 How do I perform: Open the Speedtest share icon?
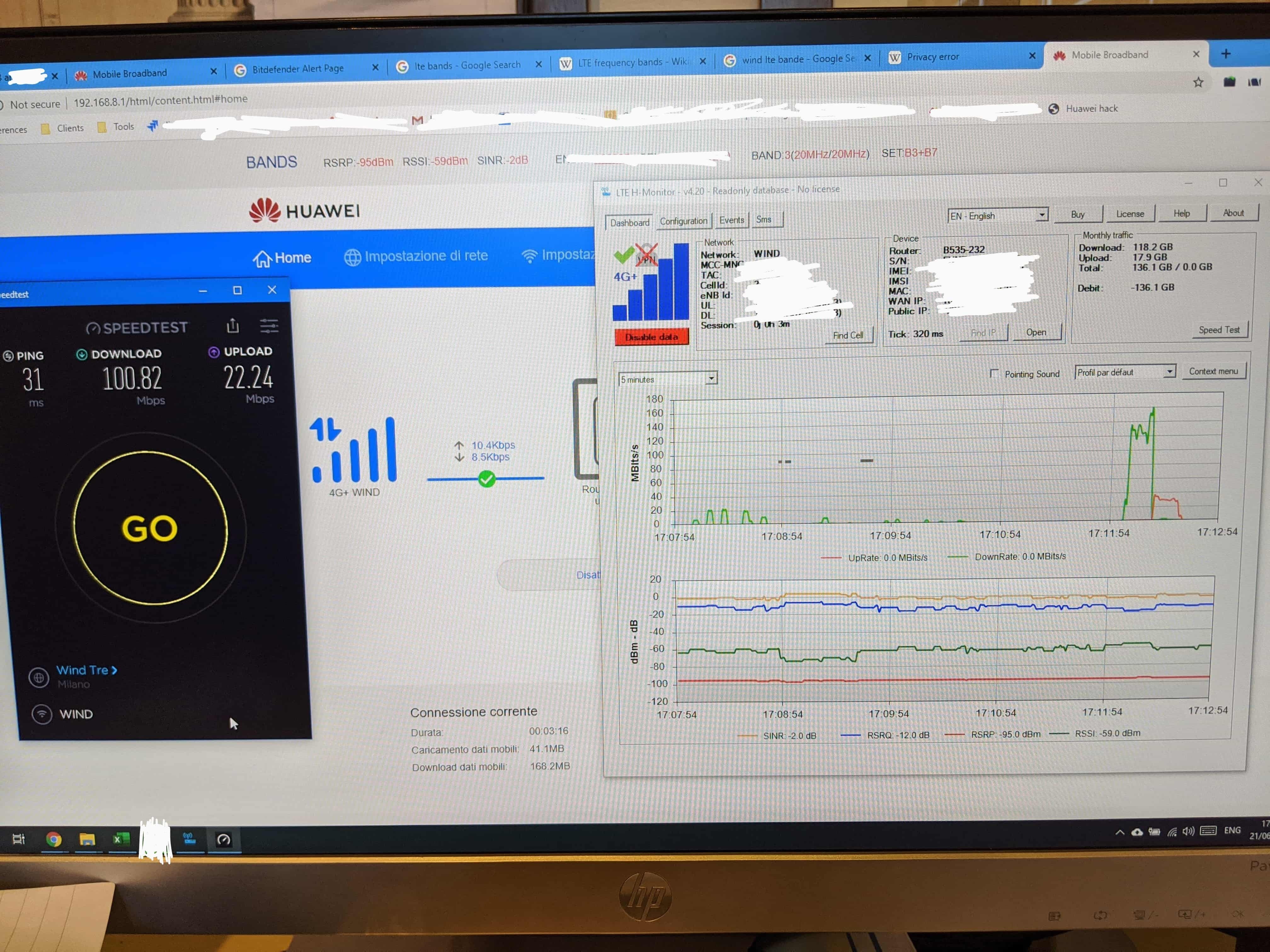point(232,326)
